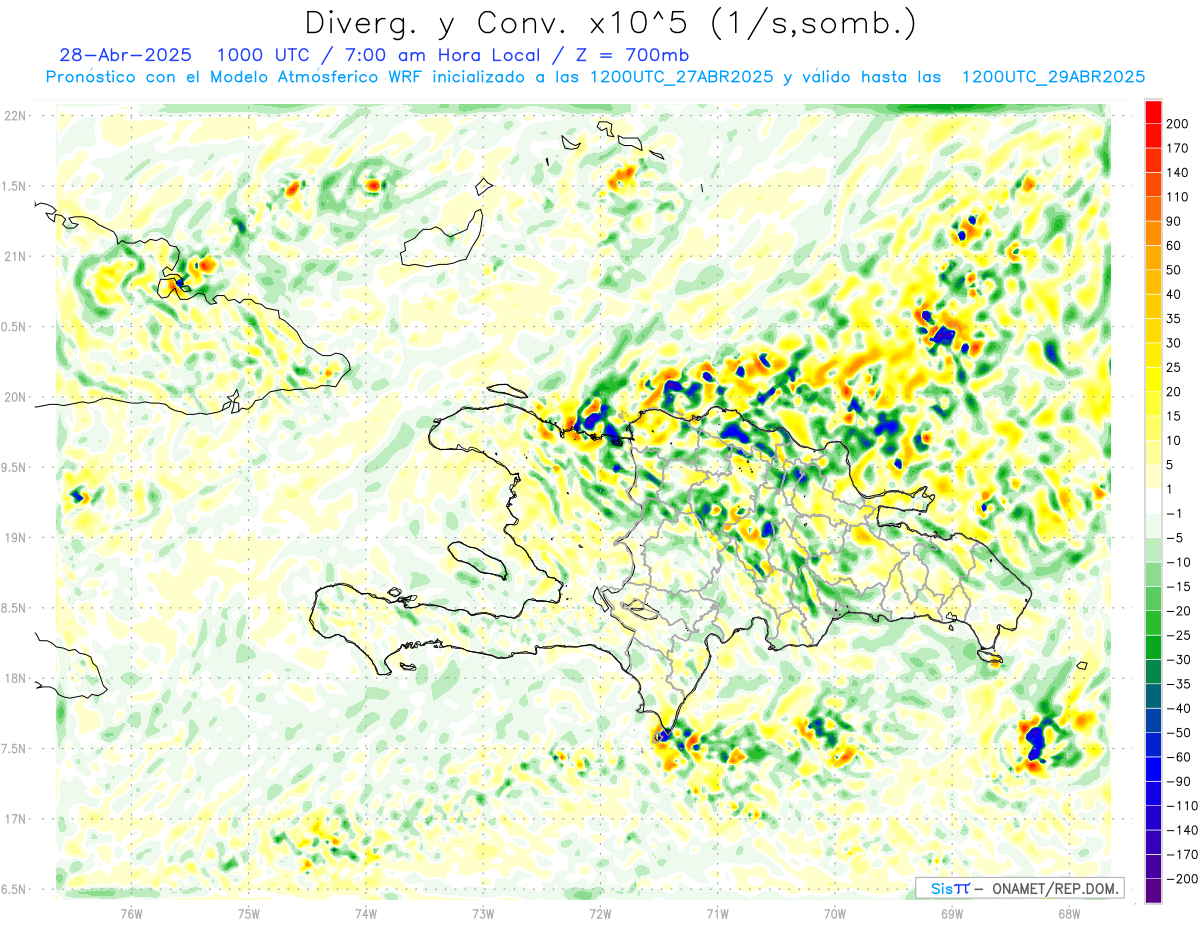Select the 72W longitude label
The height and width of the screenshot is (927, 1200).
click(600, 913)
